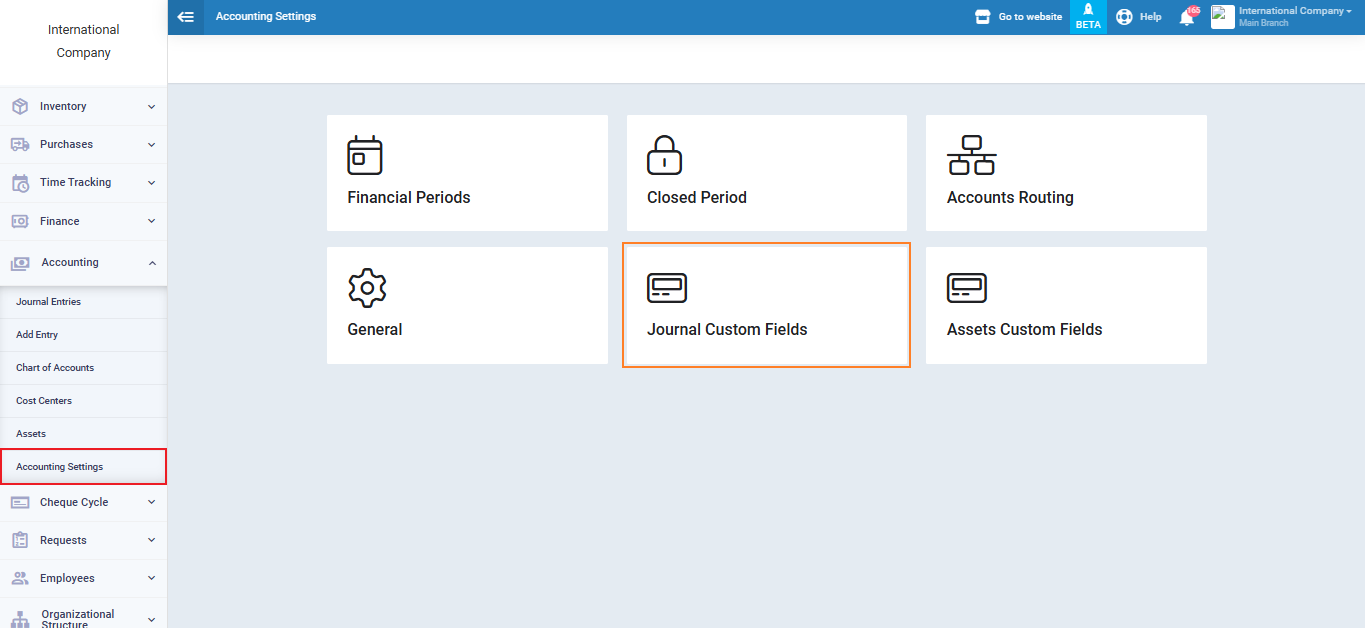This screenshot has height=628, width=1365.
Task: Click the Assets Custom Fields card icon
Action: click(966, 288)
